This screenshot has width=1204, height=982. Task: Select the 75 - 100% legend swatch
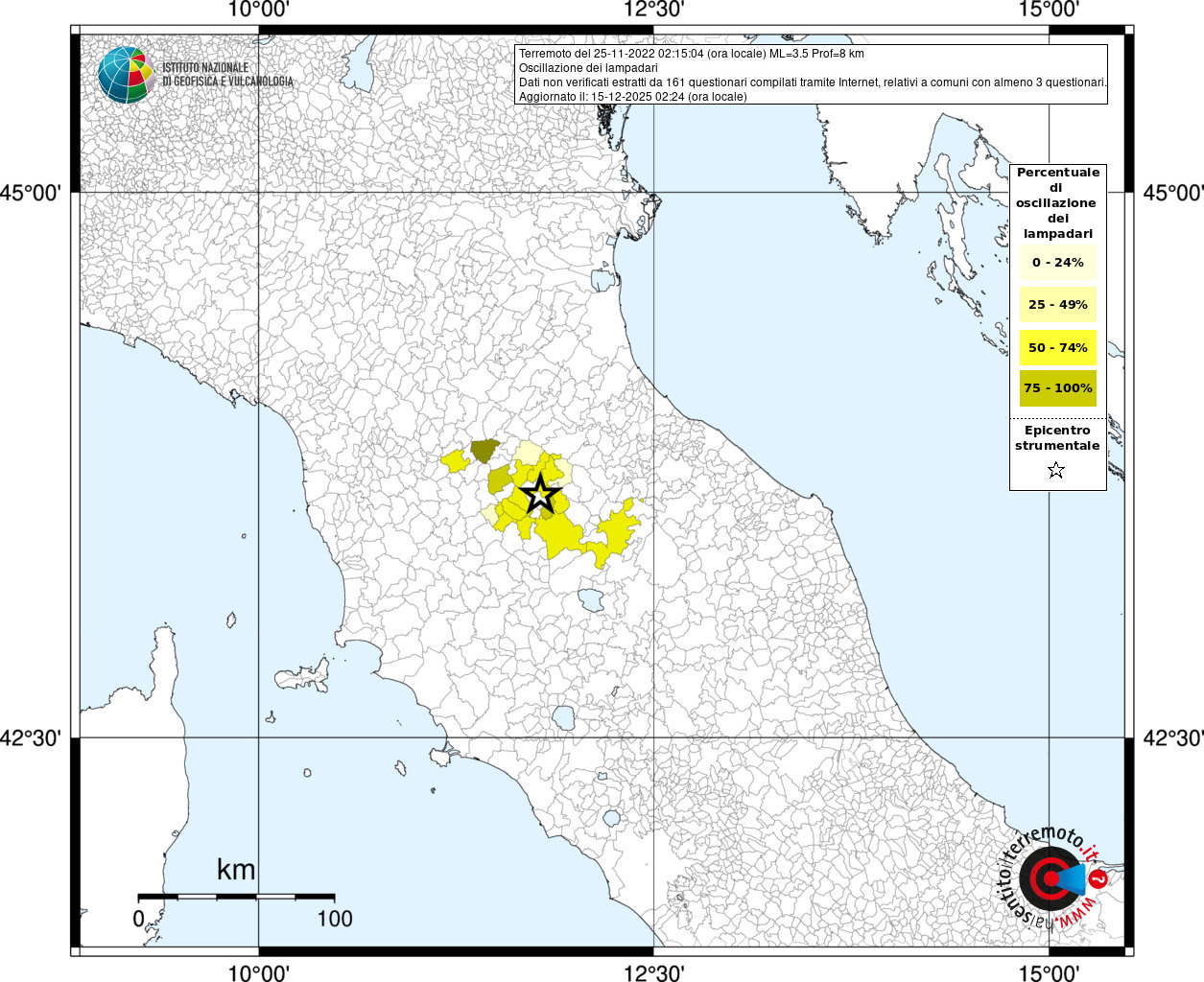(1058, 388)
